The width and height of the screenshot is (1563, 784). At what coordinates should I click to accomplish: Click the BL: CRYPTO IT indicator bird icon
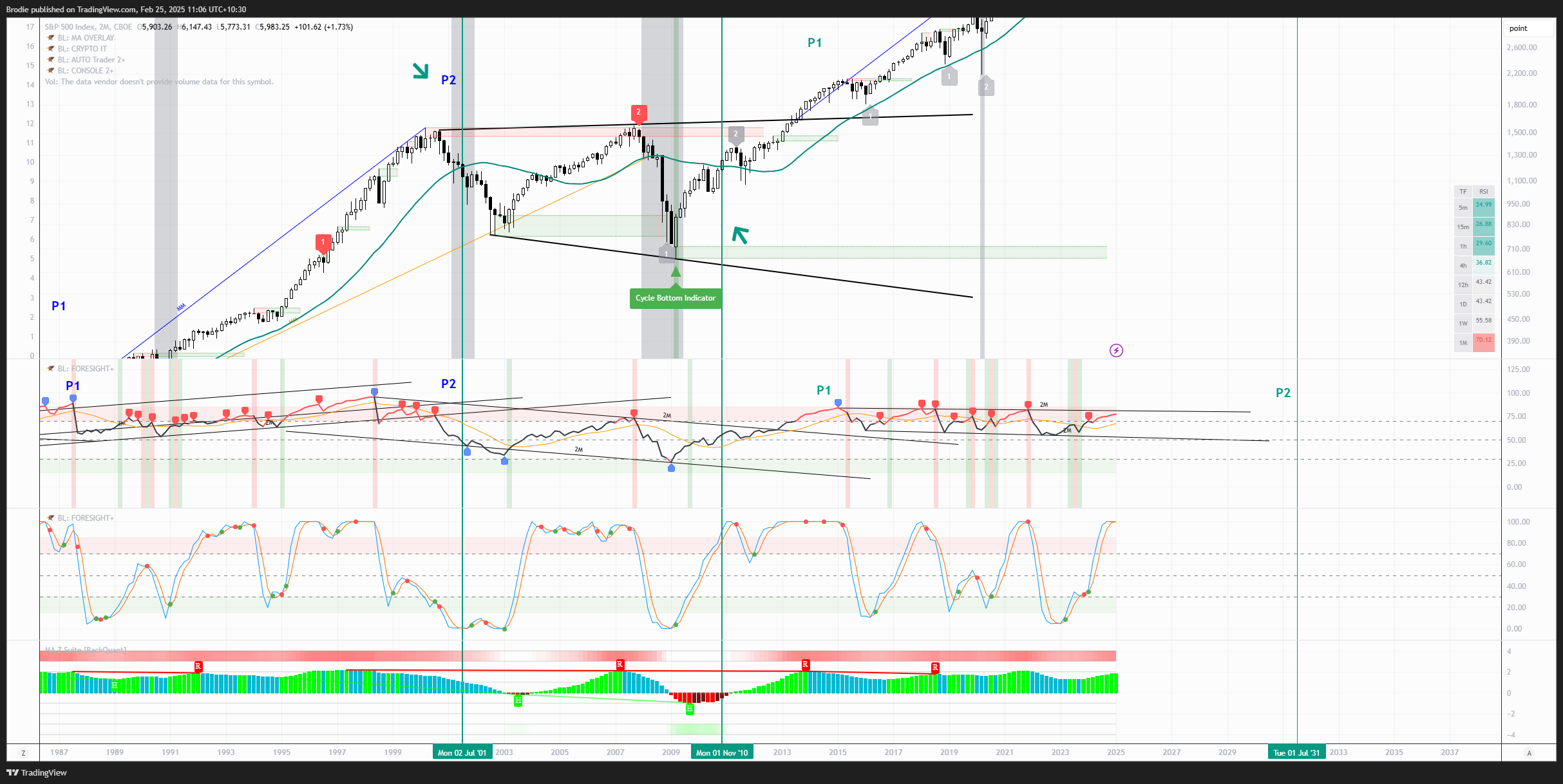[51, 49]
